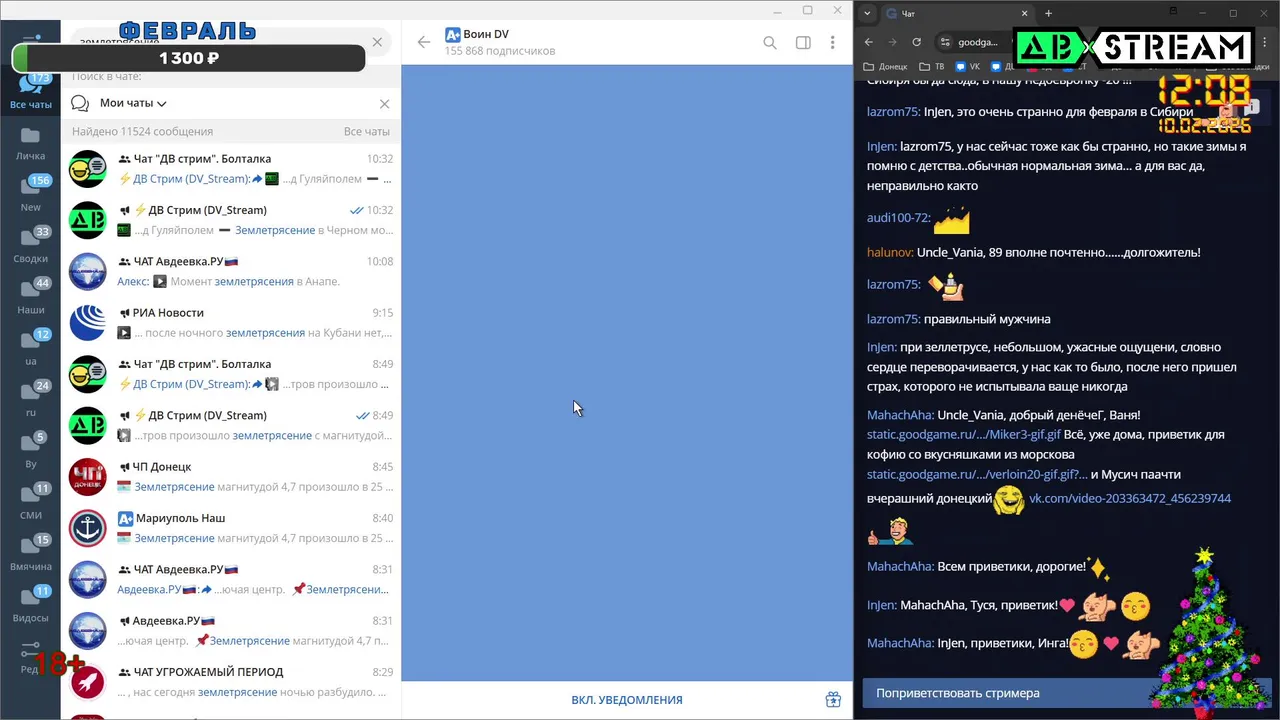Click the РИА Новости avatar
The image size is (1280, 720).
tap(88, 323)
